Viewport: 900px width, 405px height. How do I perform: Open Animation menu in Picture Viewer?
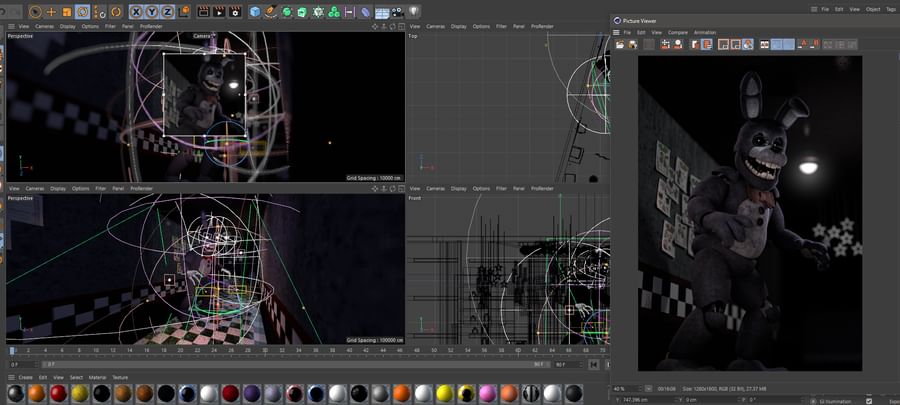[x=705, y=33]
